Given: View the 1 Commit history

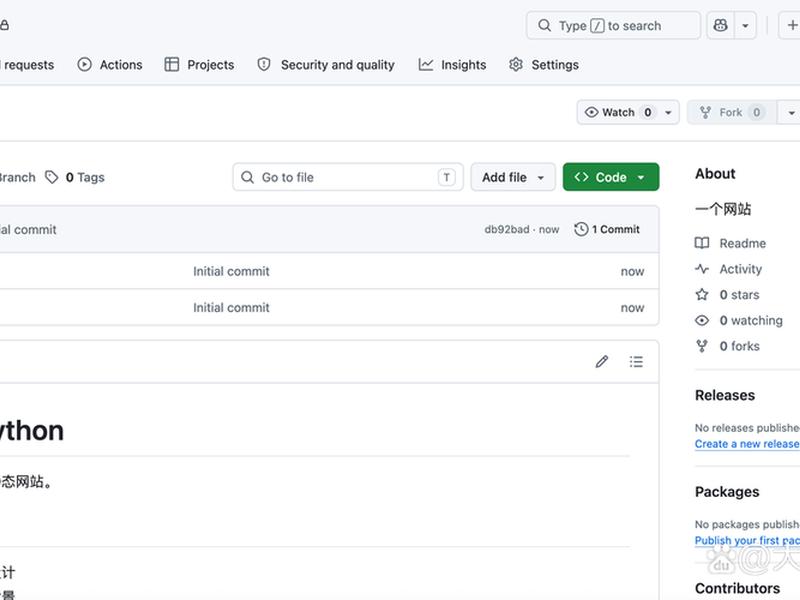Looking at the screenshot, I should point(607,230).
